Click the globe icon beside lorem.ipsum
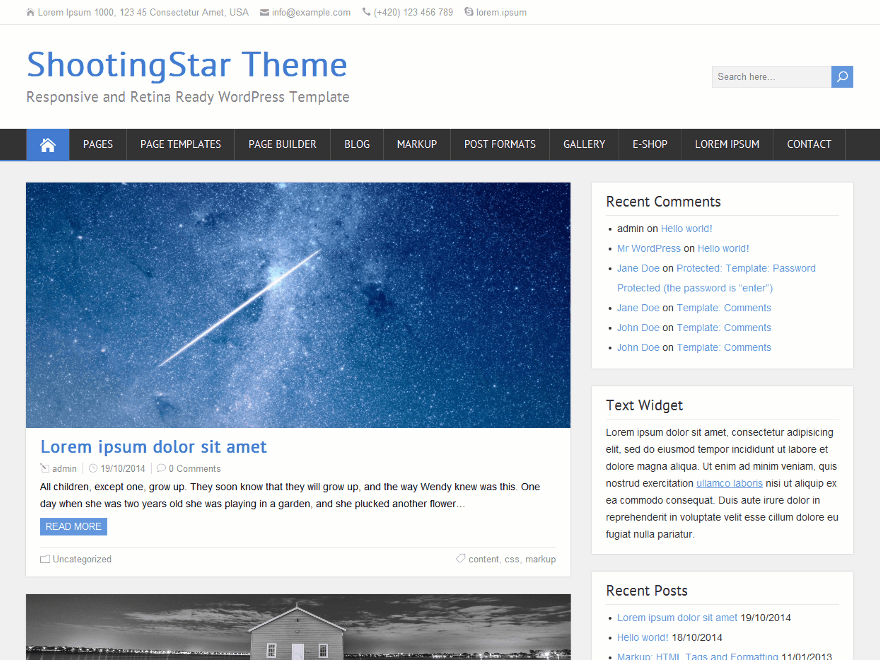The width and height of the screenshot is (880, 660). pyautogui.click(x=468, y=12)
